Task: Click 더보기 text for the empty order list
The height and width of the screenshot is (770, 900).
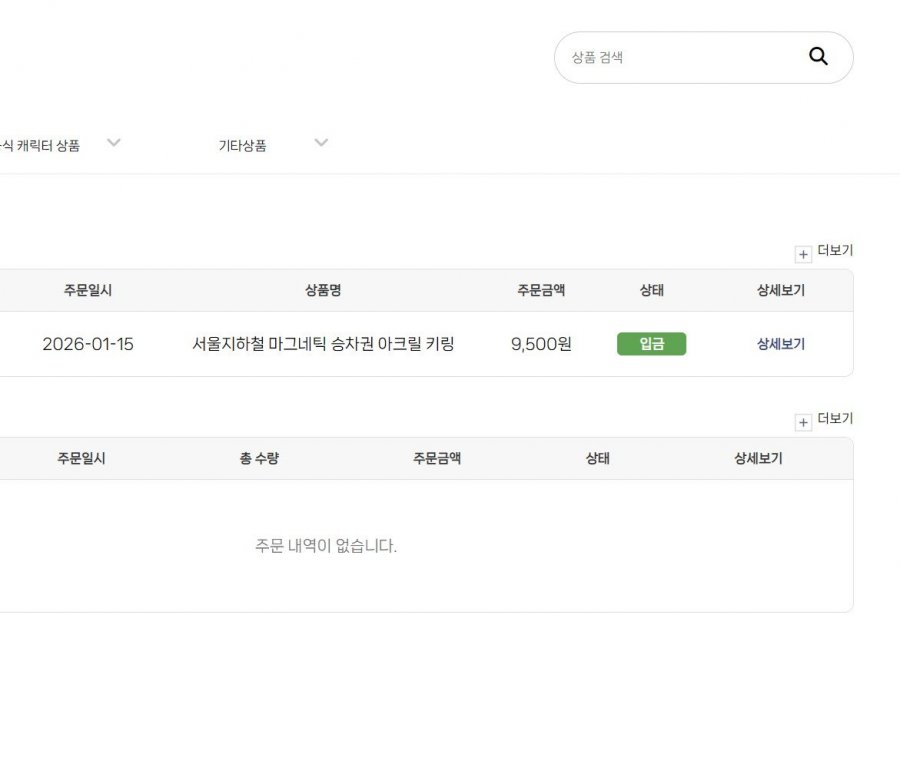Action: click(835, 419)
